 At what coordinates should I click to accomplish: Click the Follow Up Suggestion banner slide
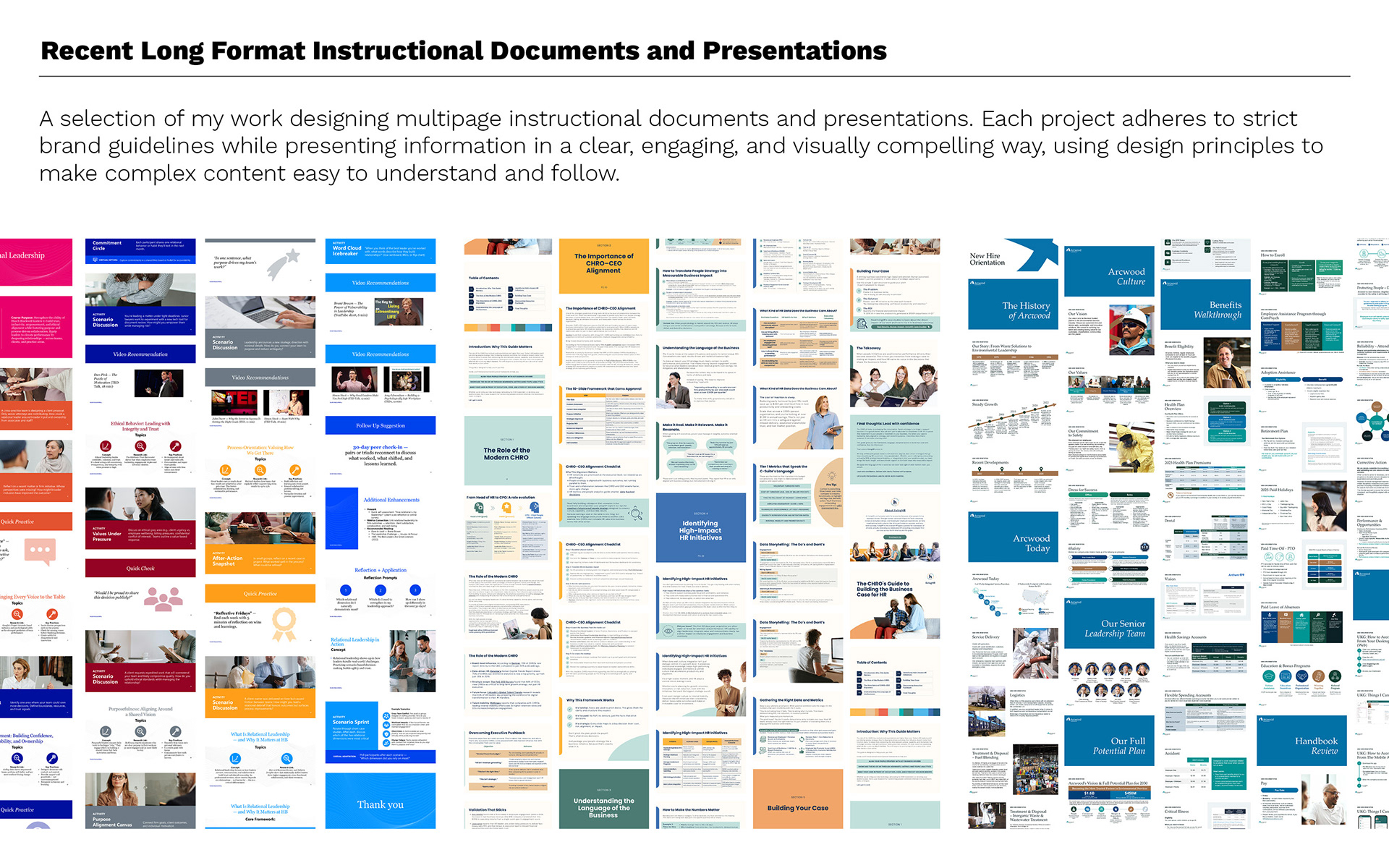click(x=381, y=425)
